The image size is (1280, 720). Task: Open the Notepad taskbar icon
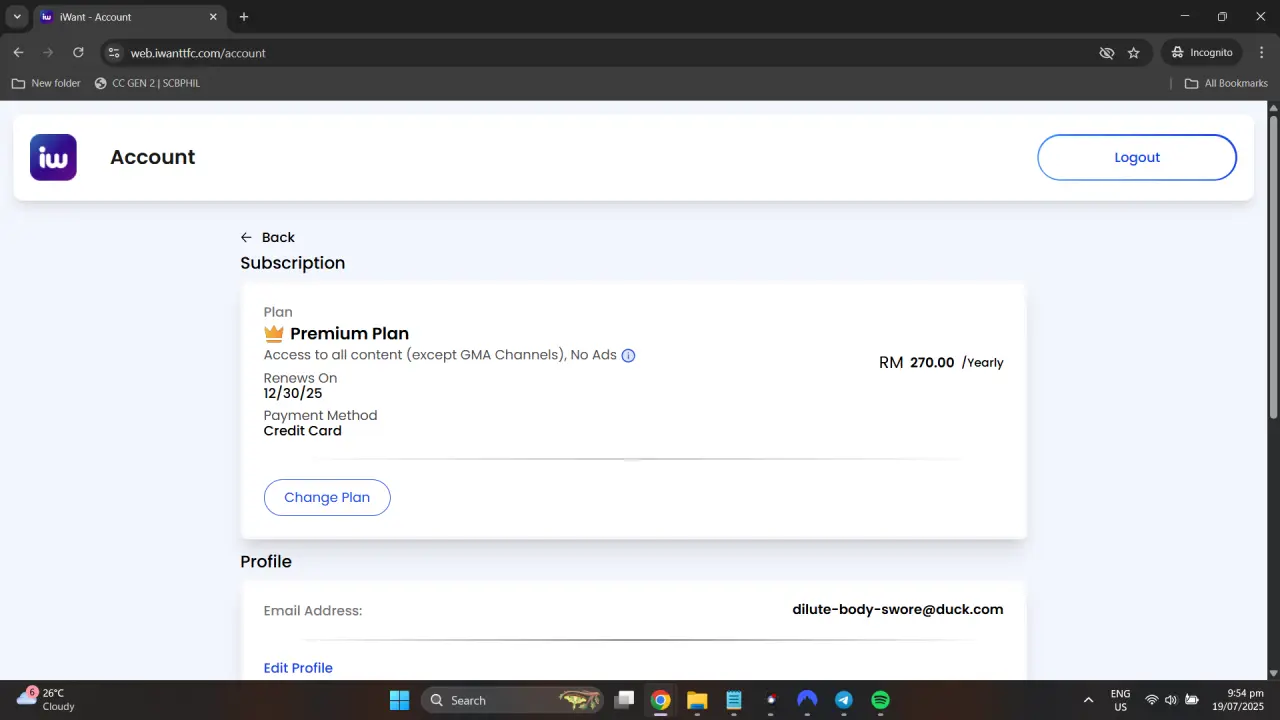734,700
